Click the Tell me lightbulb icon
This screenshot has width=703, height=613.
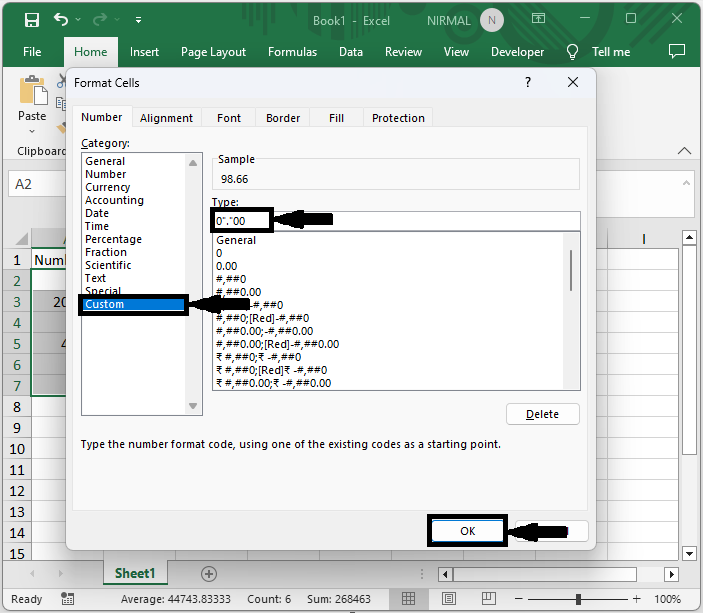[572, 52]
